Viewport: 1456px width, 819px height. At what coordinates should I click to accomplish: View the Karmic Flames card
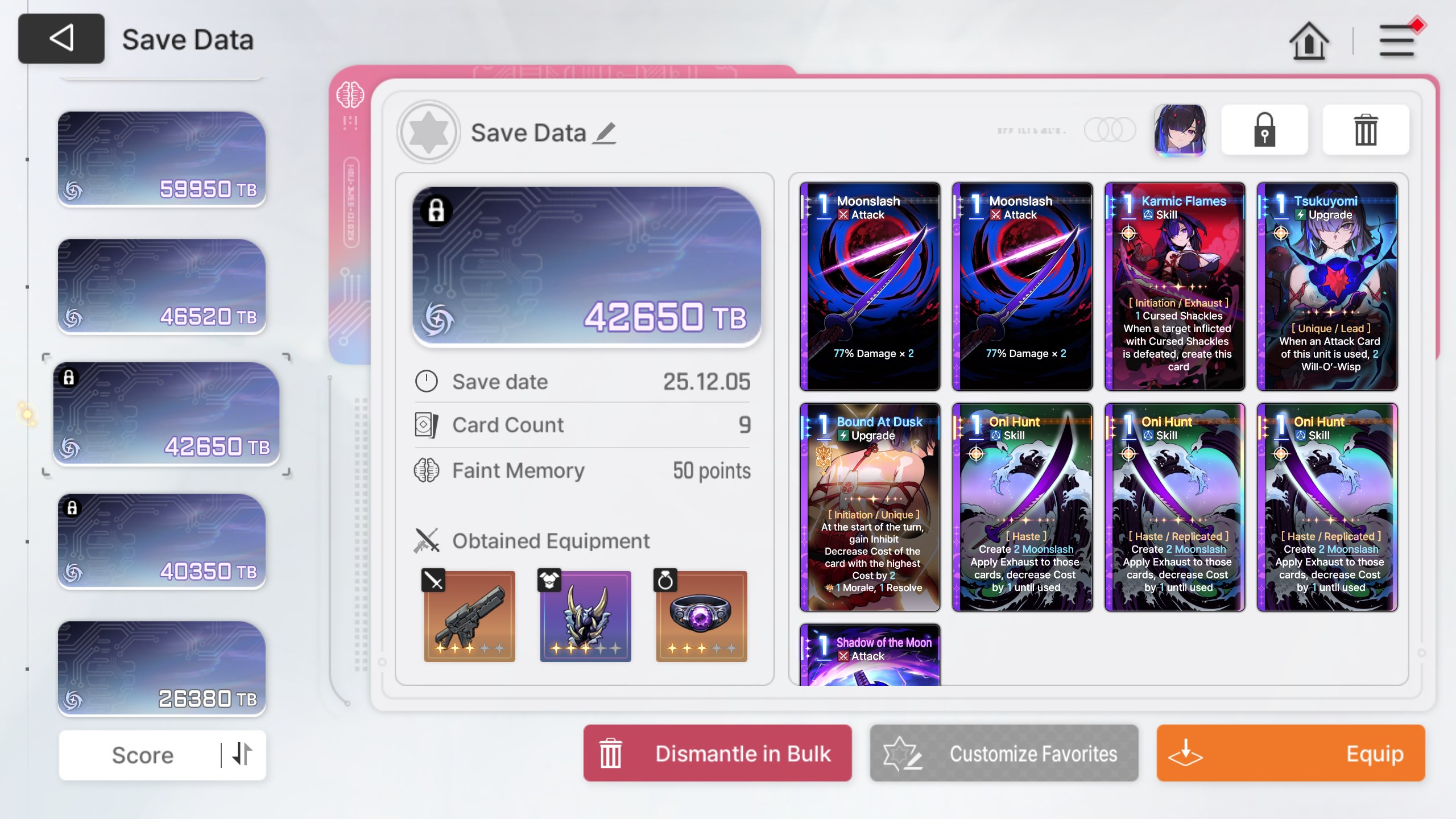[1174, 286]
